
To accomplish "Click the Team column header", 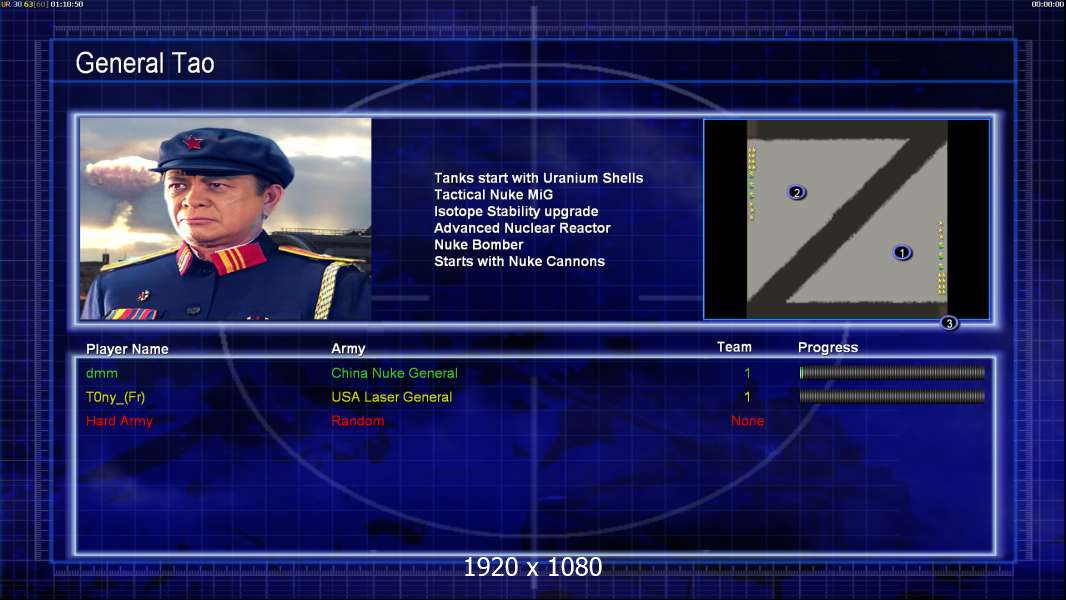I will pos(734,347).
